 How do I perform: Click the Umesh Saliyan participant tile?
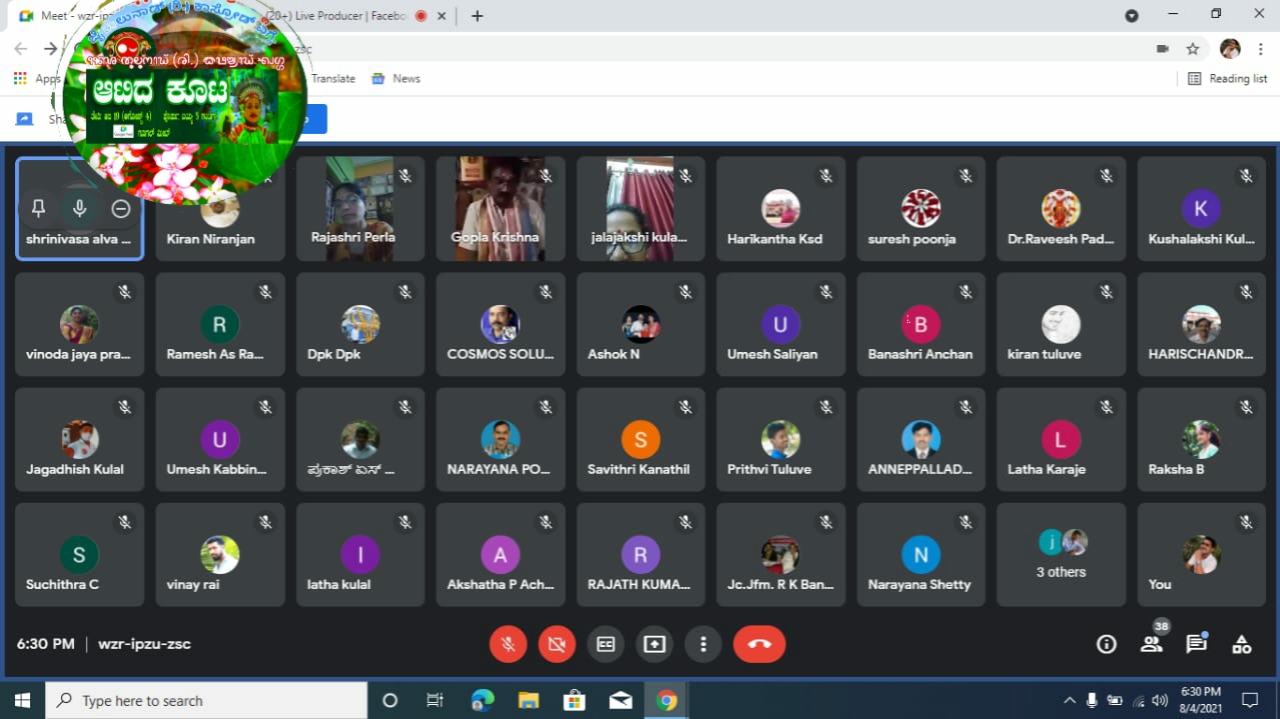pyautogui.click(x=781, y=325)
